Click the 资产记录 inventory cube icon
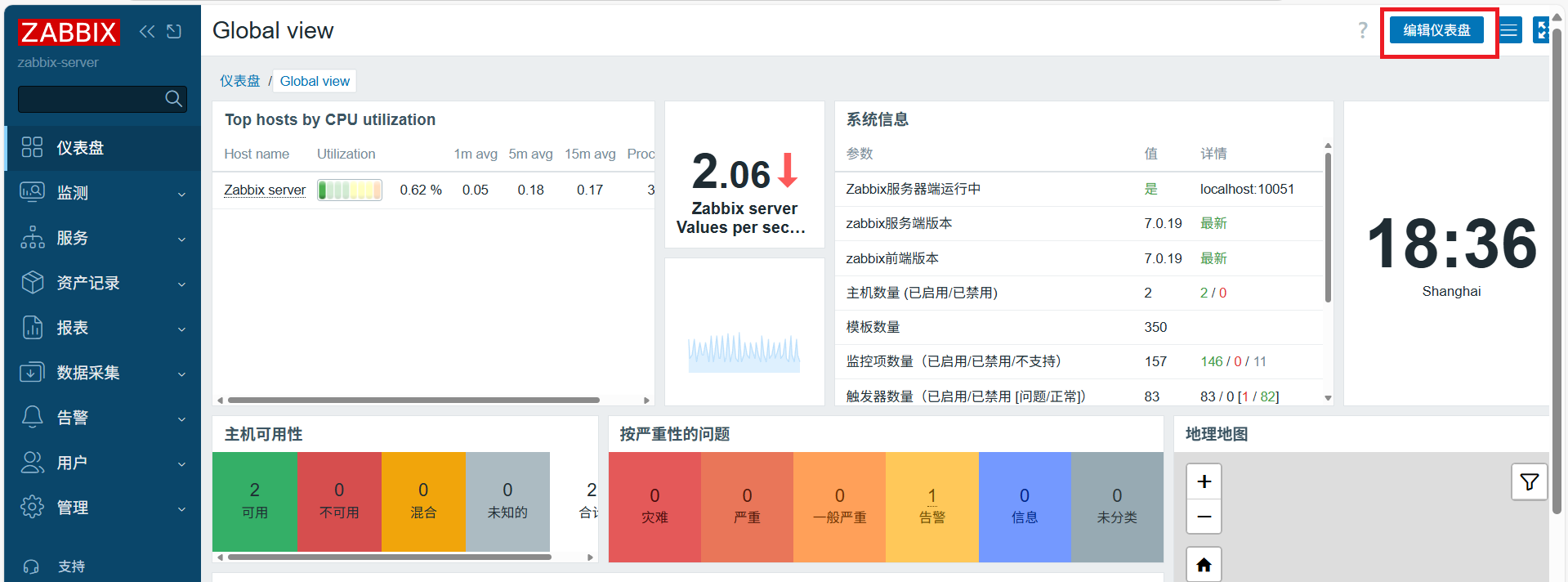Viewport: 1568px width, 582px height. click(32, 282)
